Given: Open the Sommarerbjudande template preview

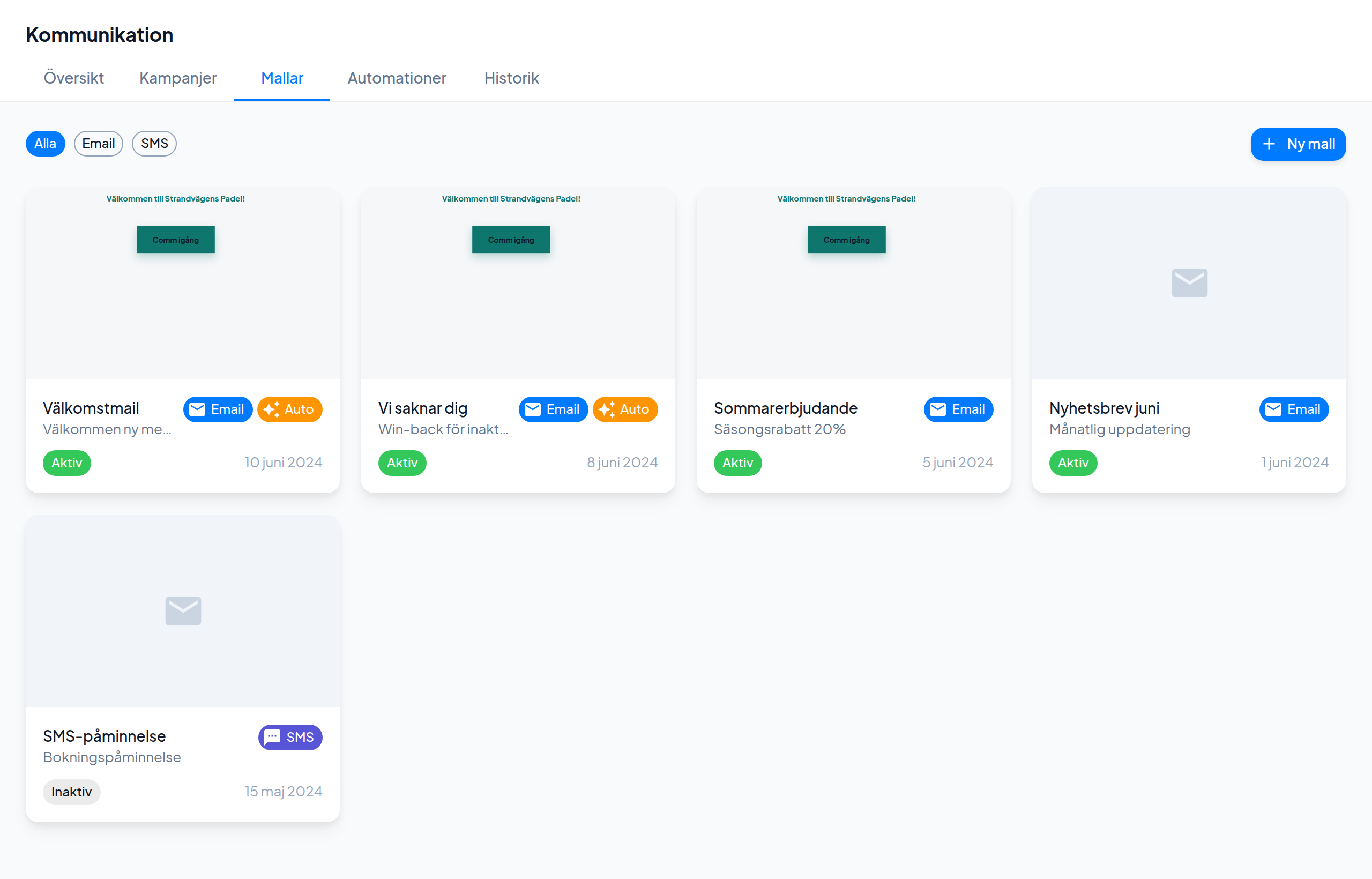Looking at the screenshot, I should (853, 284).
